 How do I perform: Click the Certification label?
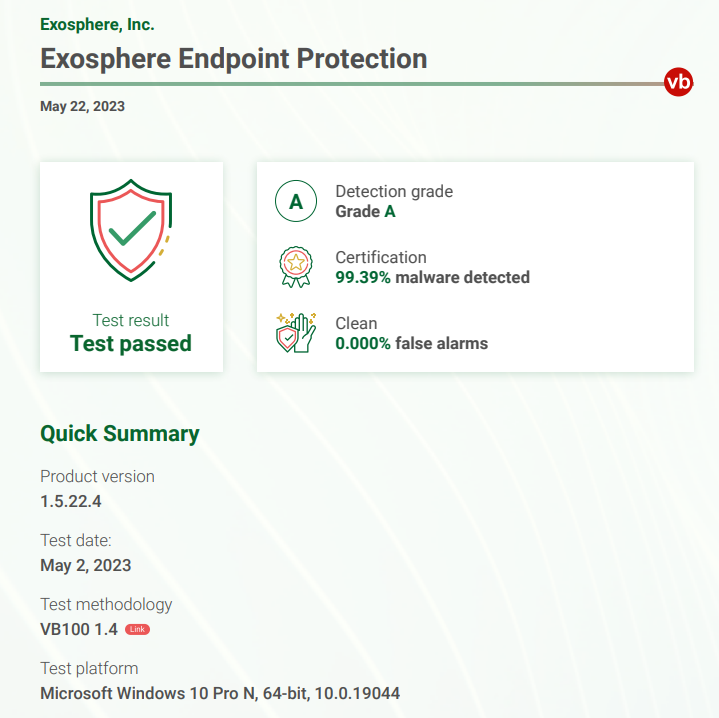tap(381, 257)
